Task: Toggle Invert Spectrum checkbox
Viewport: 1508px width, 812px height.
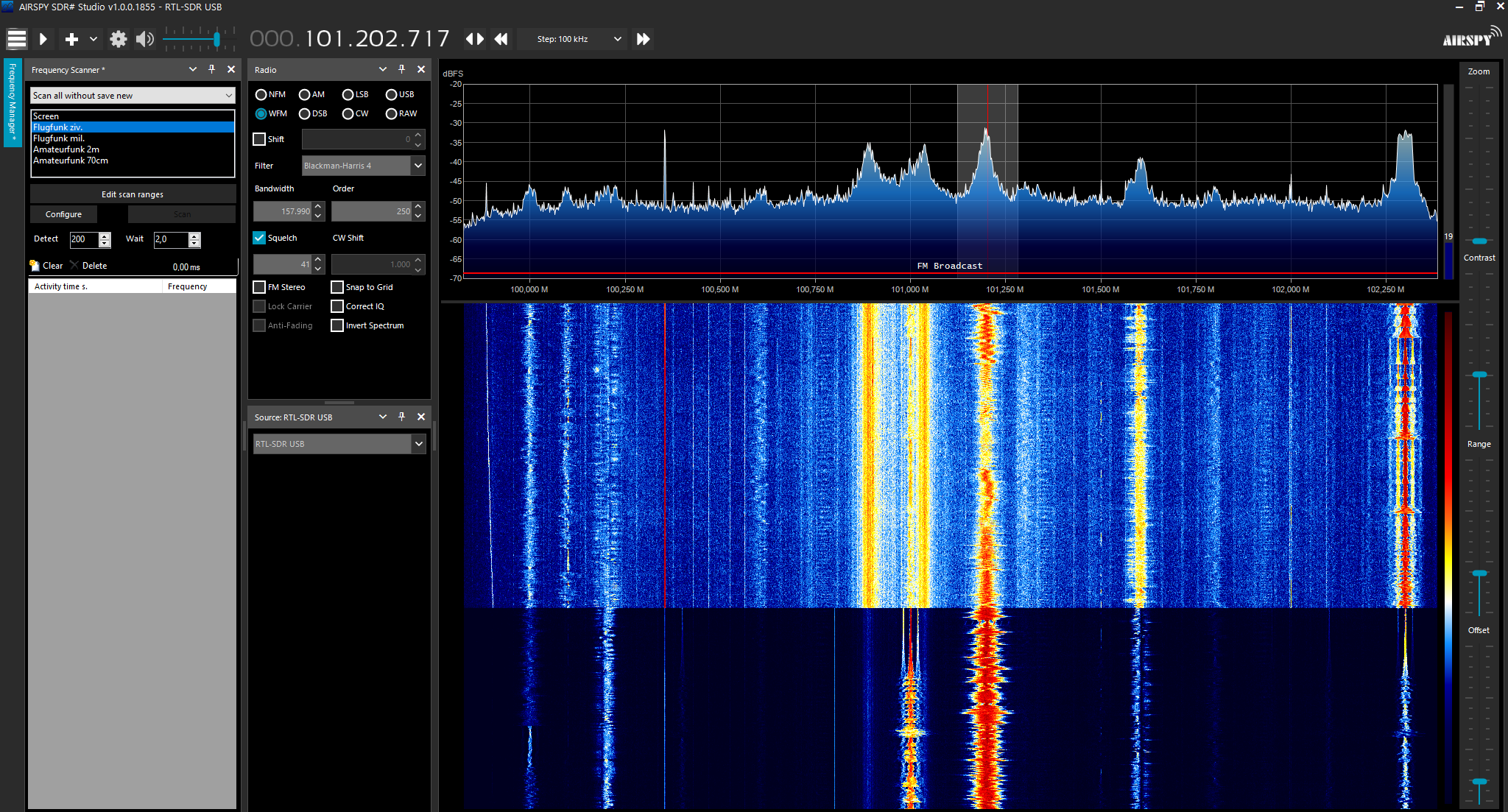Action: pyautogui.click(x=337, y=325)
